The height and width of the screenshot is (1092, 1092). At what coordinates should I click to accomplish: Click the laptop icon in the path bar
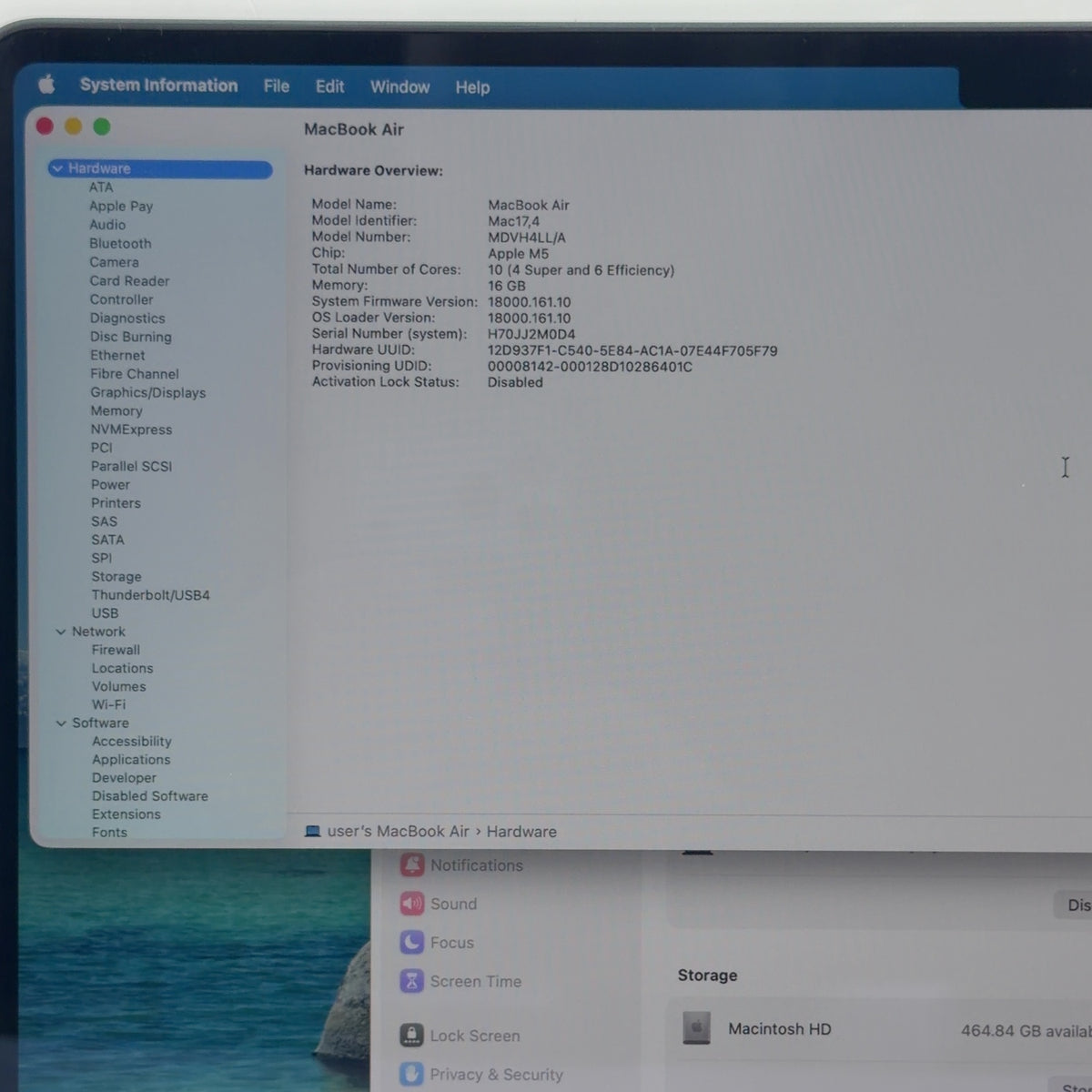[313, 831]
